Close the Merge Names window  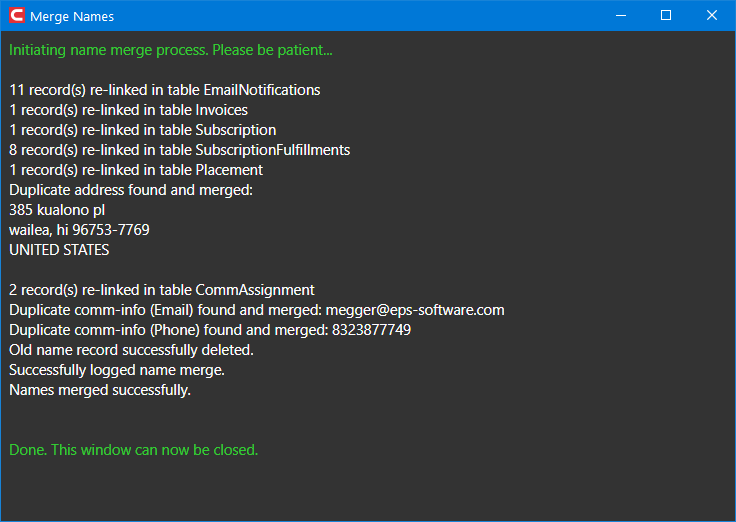[x=712, y=15]
